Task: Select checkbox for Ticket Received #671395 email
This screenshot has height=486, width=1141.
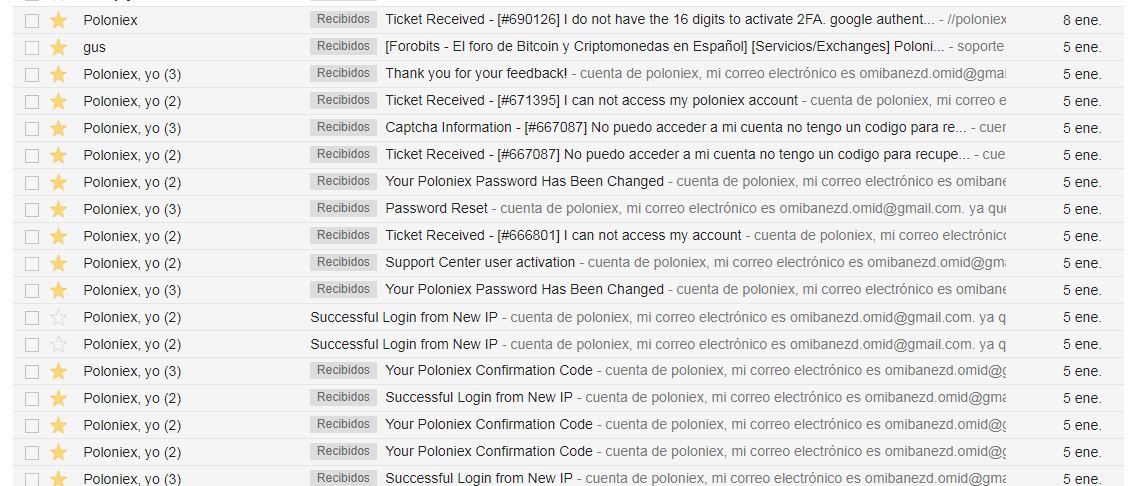Action: tap(32, 101)
